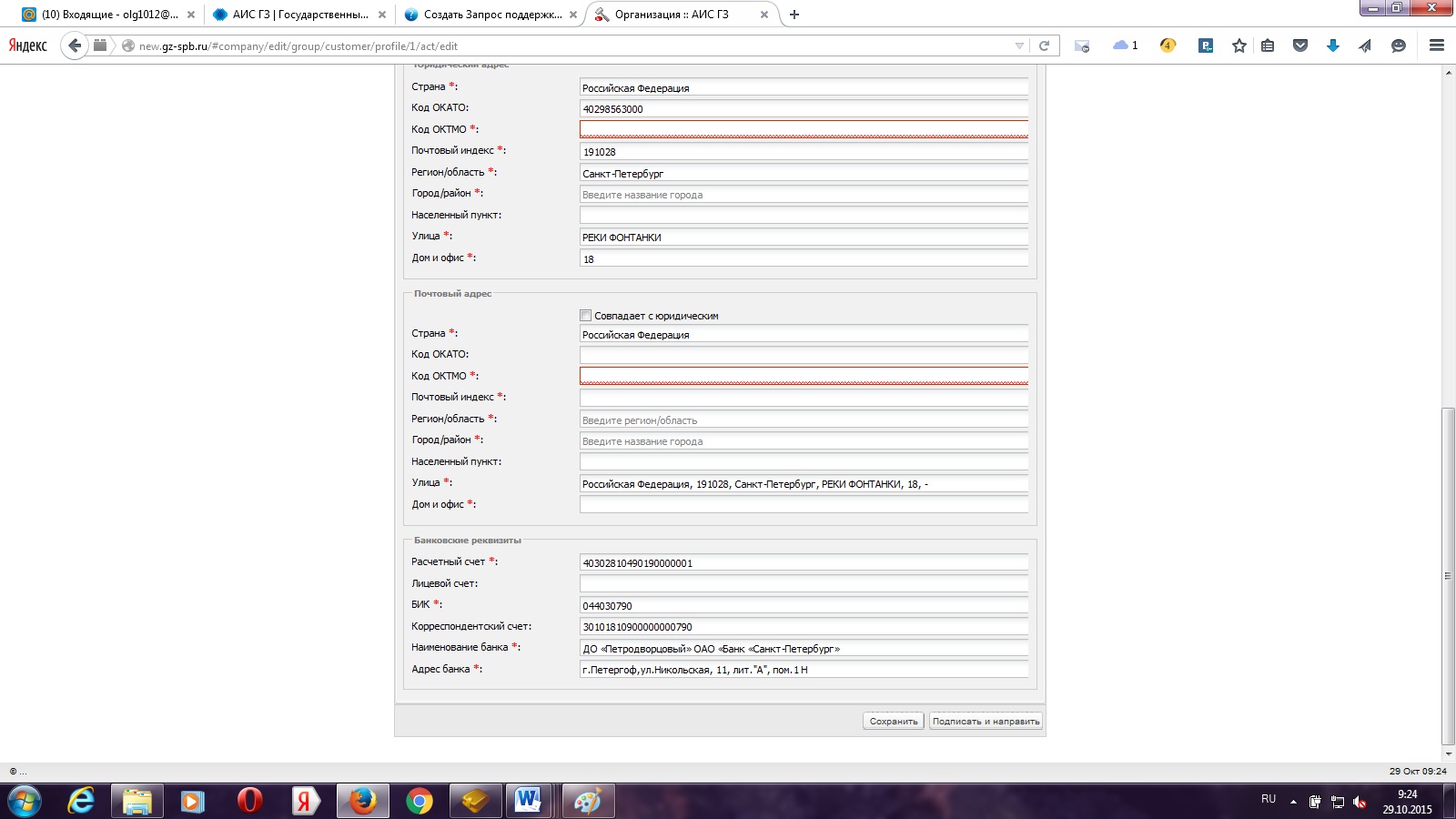Switch to 'АИС ГЗ | Государственны...' tab
The width and height of the screenshot is (1456, 819).
(299, 15)
